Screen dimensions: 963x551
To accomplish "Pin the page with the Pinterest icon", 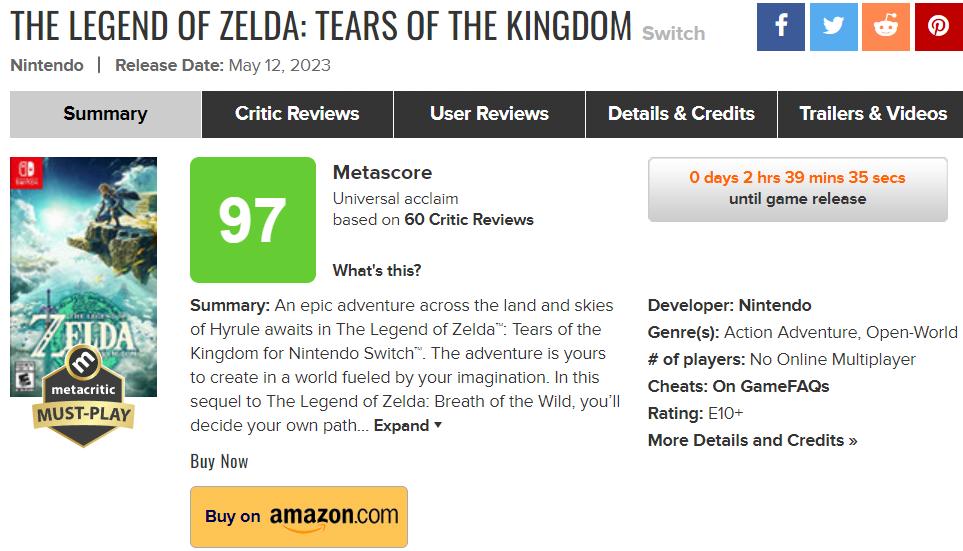I will 938,26.
